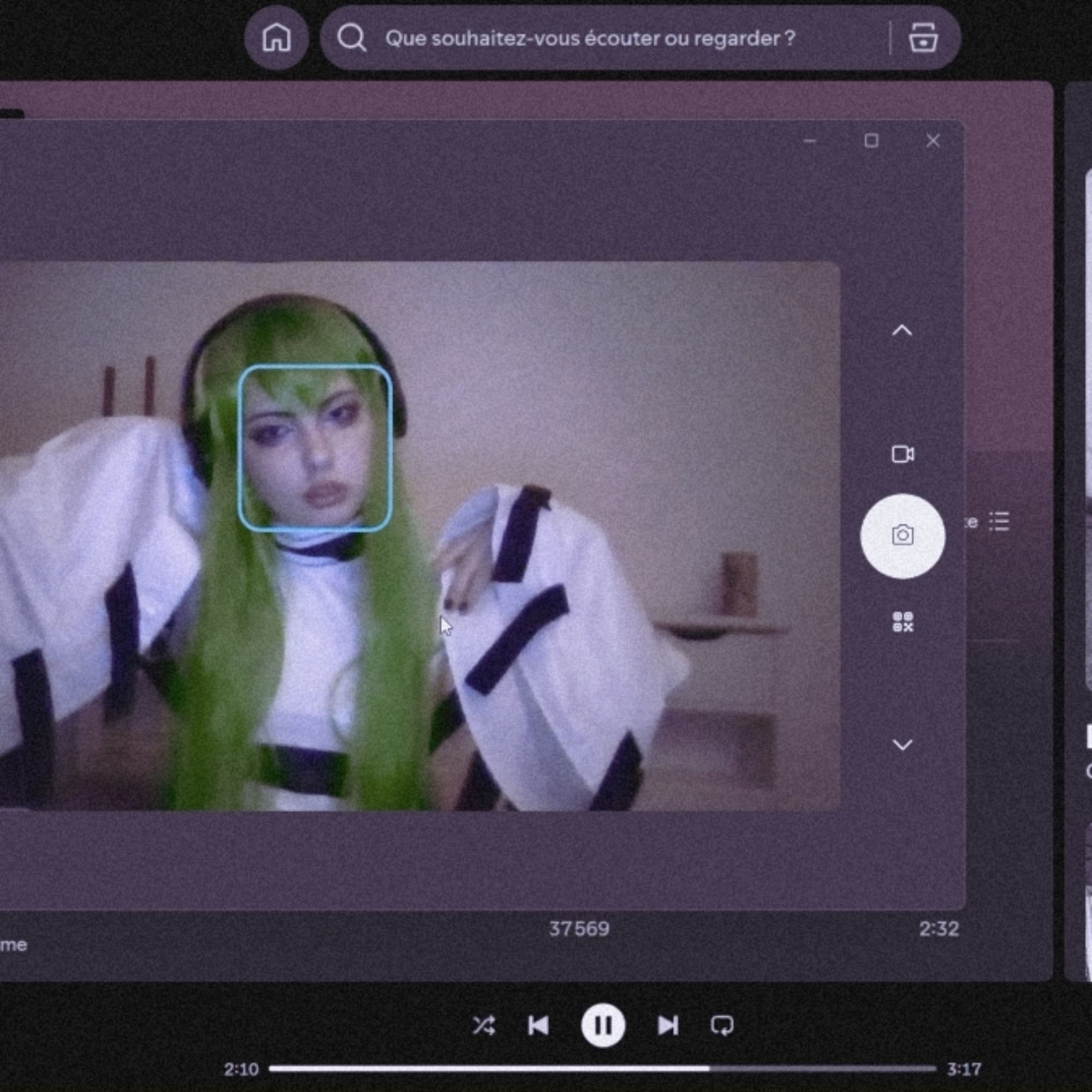
Task: Close the camera window
Action: point(933,141)
